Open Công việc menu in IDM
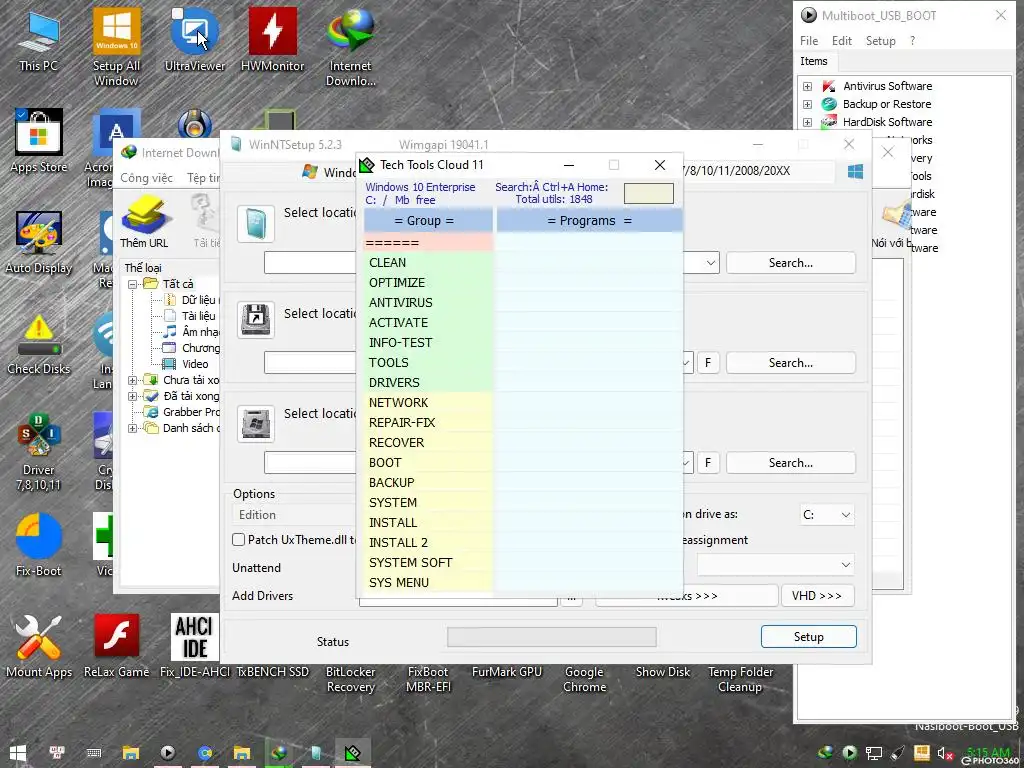 pyautogui.click(x=146, y=178)
